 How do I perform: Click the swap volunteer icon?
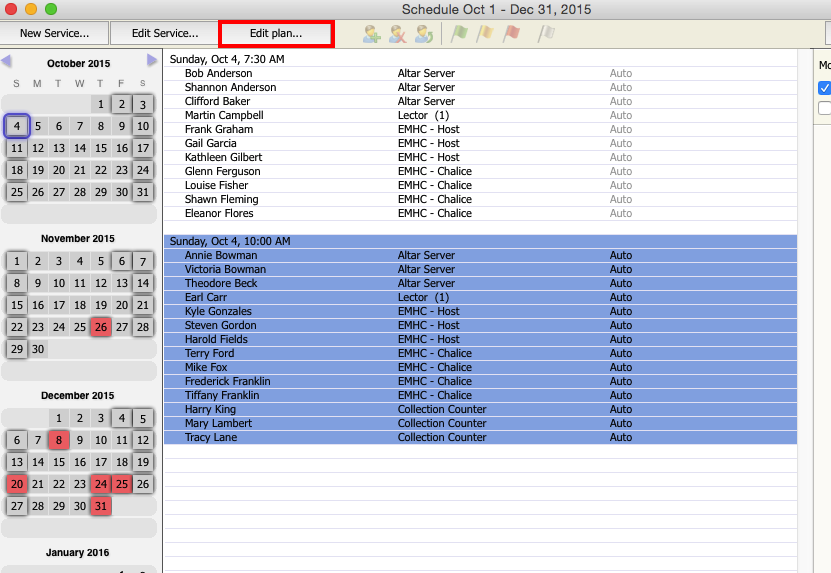tap(424, 34)
